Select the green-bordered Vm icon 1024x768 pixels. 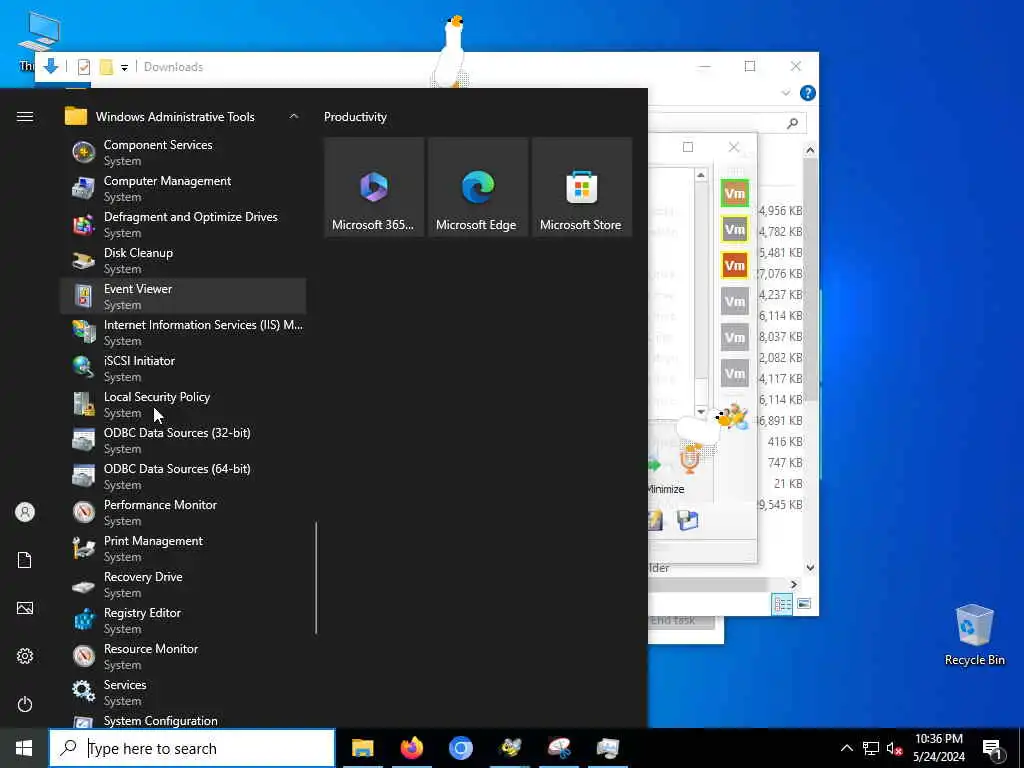coord(735,193)
